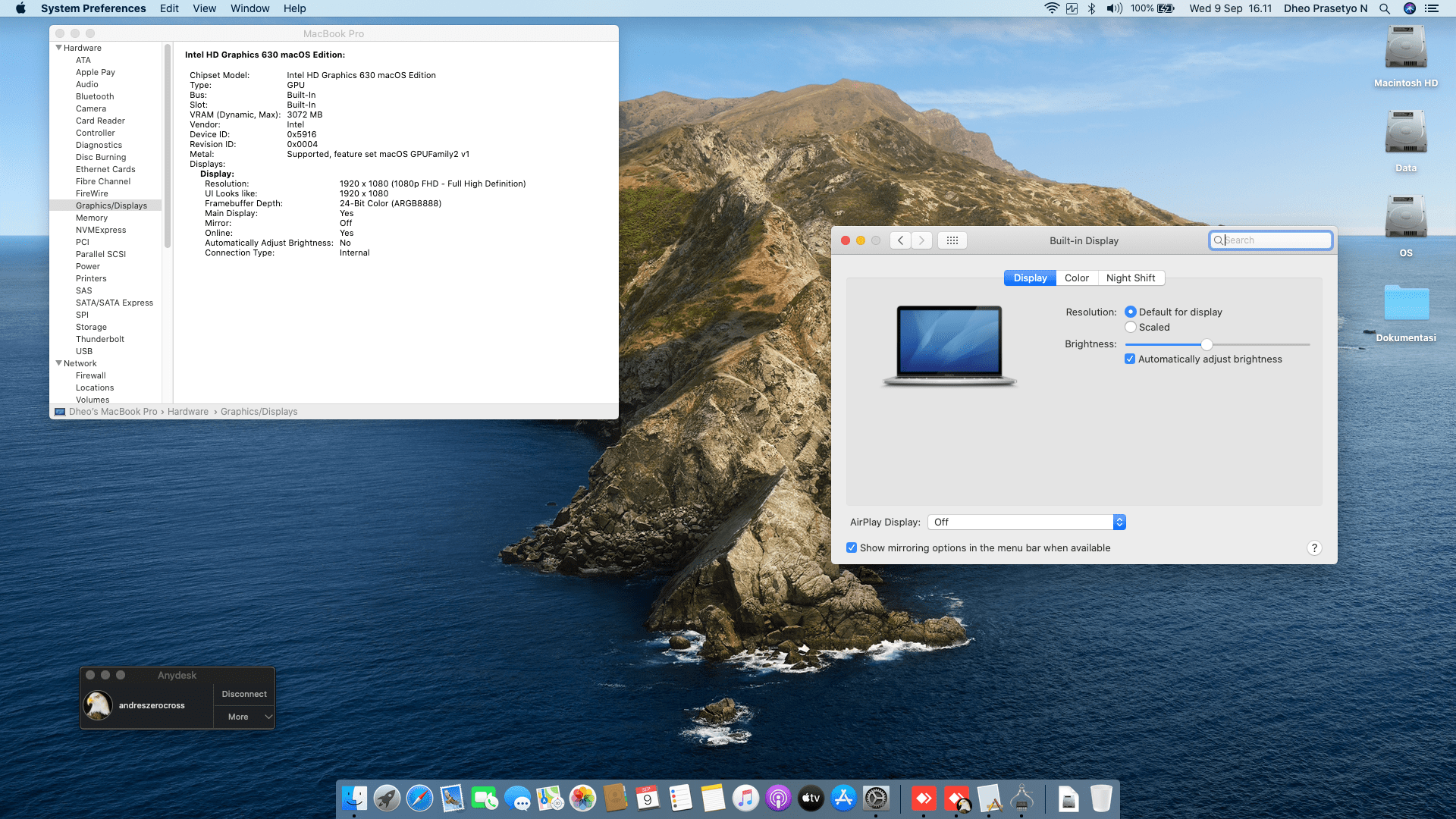Click the MacBook display thumbnail image

coord(949,345)
